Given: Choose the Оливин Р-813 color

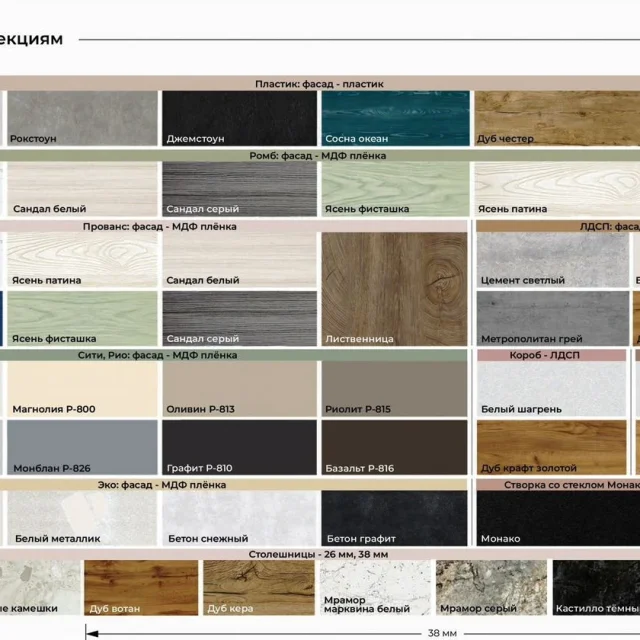Looking at the screenshot, I should pyautogui.click(x=239, y=389).
